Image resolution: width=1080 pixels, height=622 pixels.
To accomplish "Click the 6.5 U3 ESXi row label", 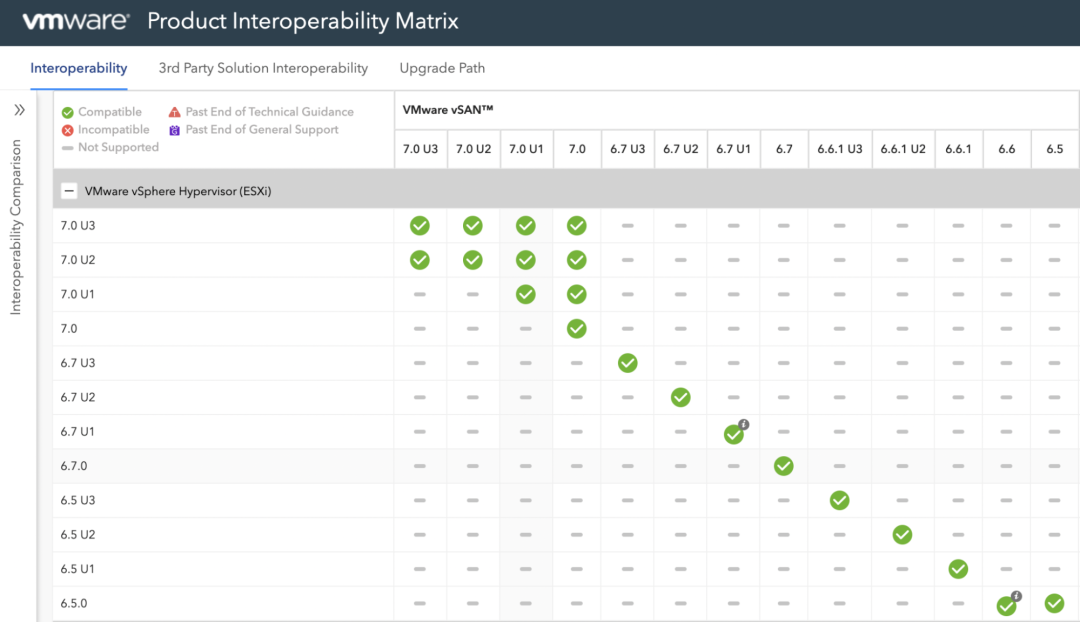I will pos(78,501).
